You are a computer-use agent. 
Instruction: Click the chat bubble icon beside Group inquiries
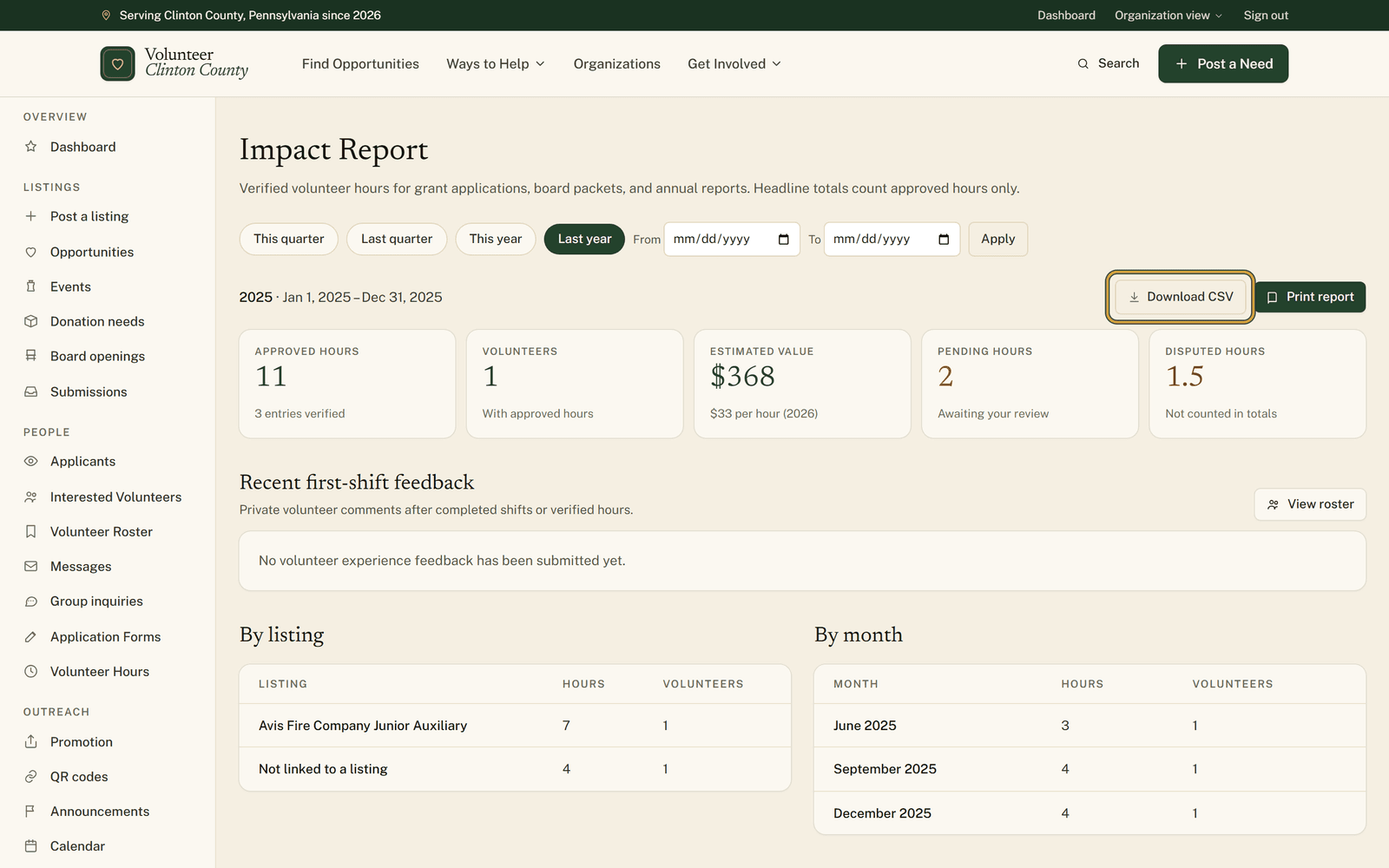31,601
